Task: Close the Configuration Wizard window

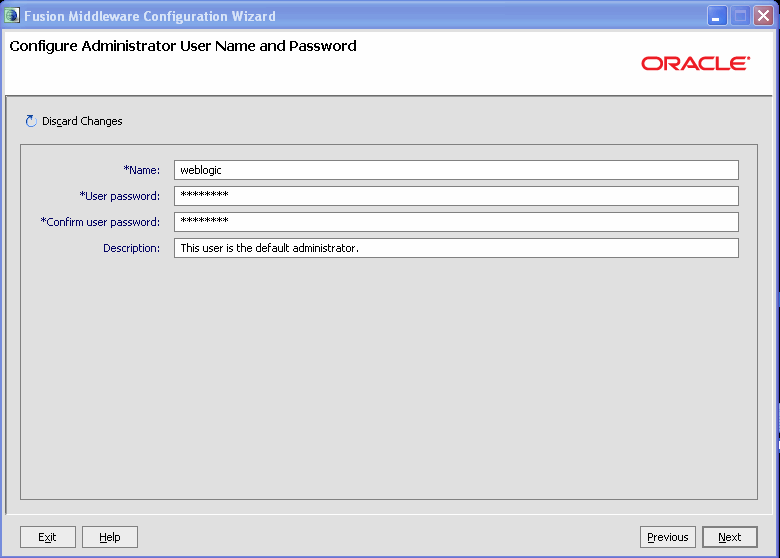Action: pos(763,16)
